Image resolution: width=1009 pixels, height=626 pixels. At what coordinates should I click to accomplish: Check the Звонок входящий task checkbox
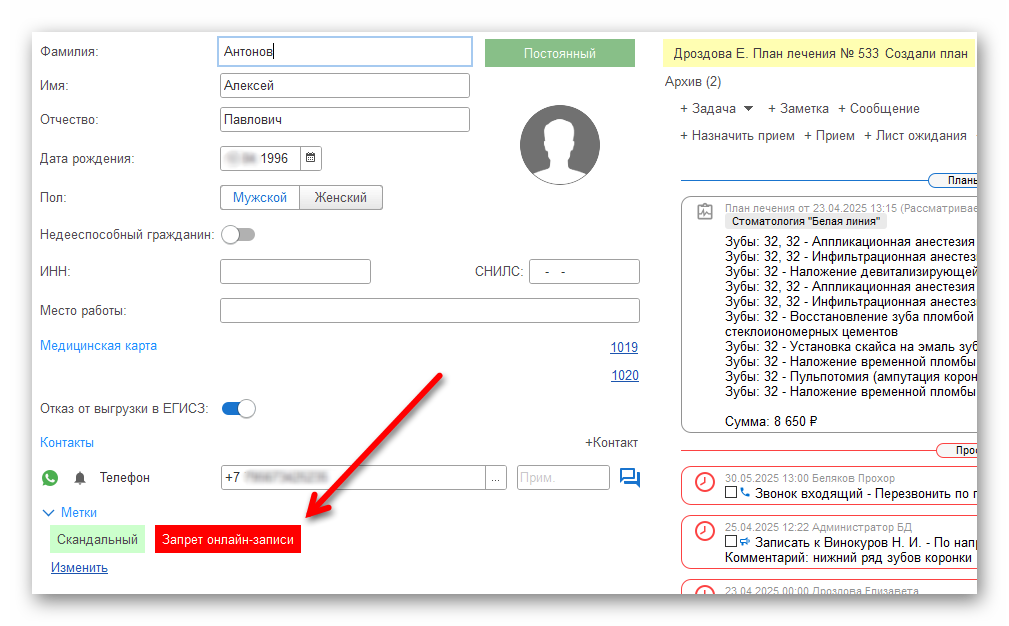click(x=730, y=492)
